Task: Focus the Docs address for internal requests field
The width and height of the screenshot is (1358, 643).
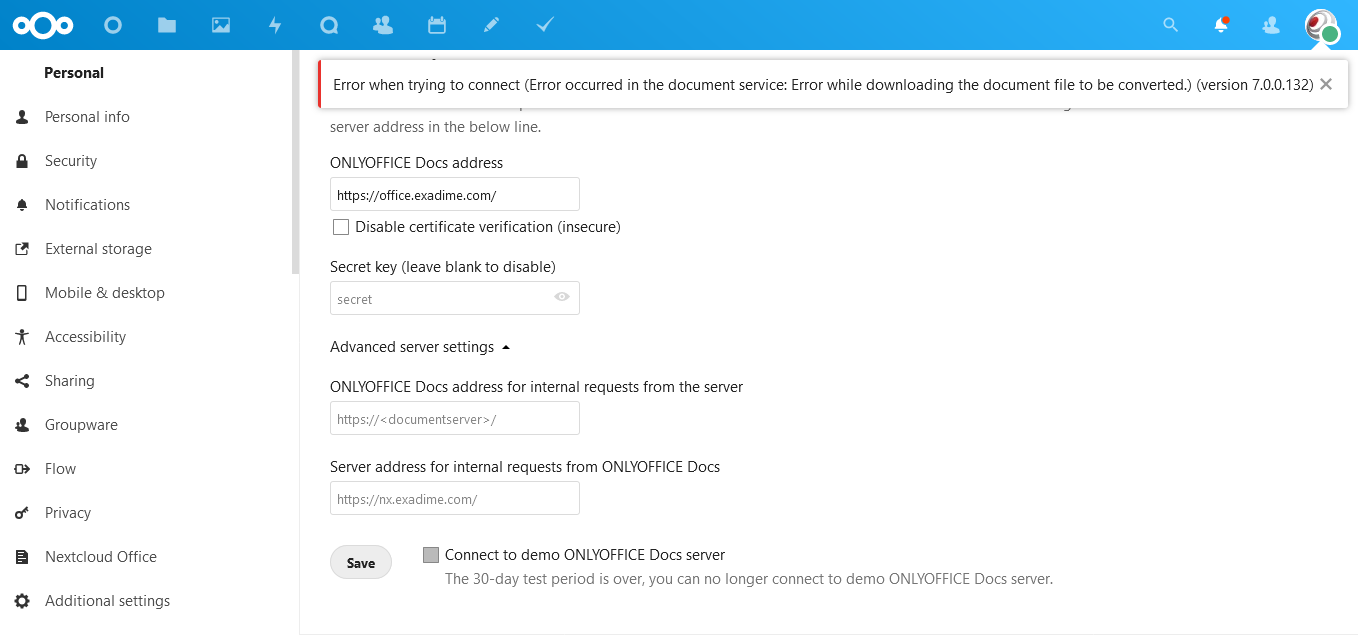Action: pos(455,418)
